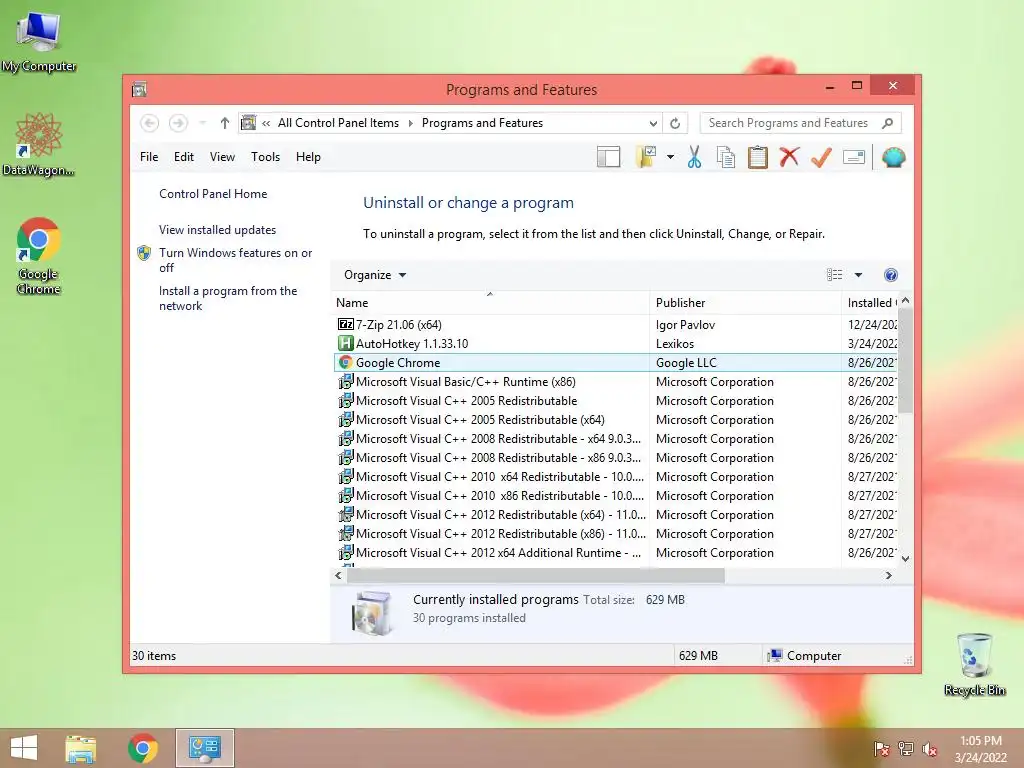The image size is (1024, 768).
Task: Click Turn Windows features on or off
Action: (235, 260)
